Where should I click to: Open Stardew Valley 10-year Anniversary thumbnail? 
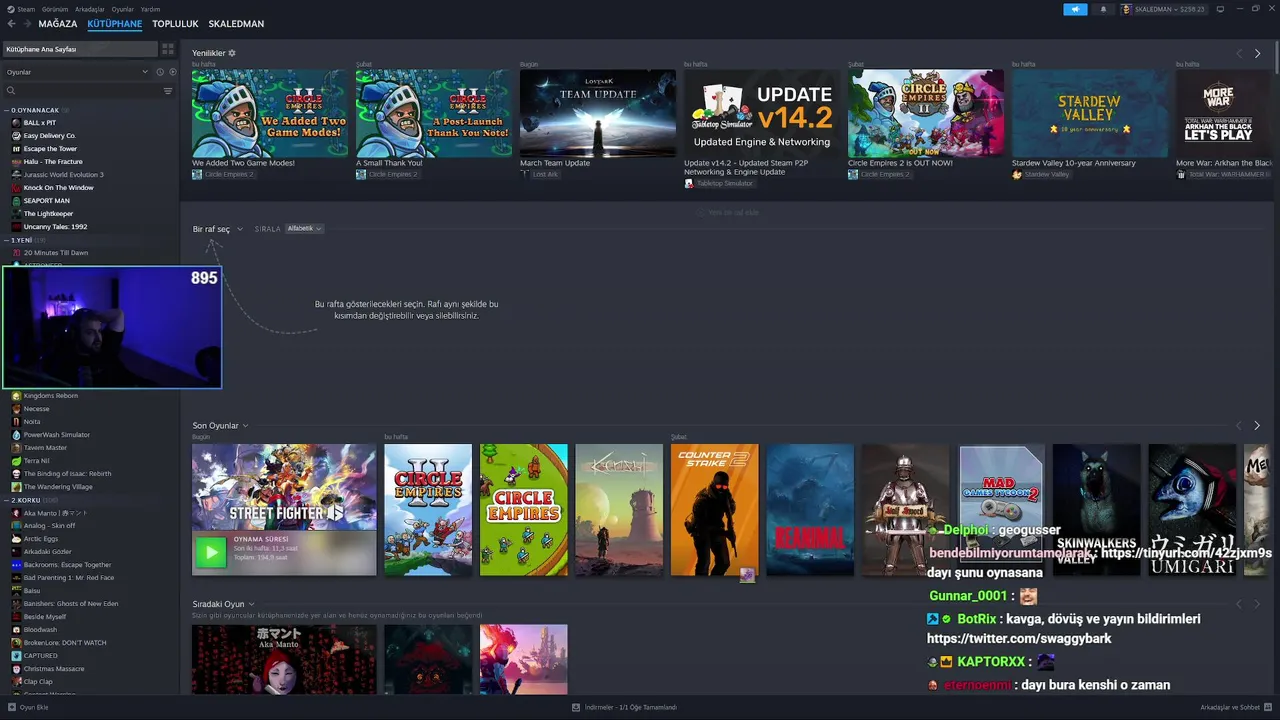point(1090,113)
